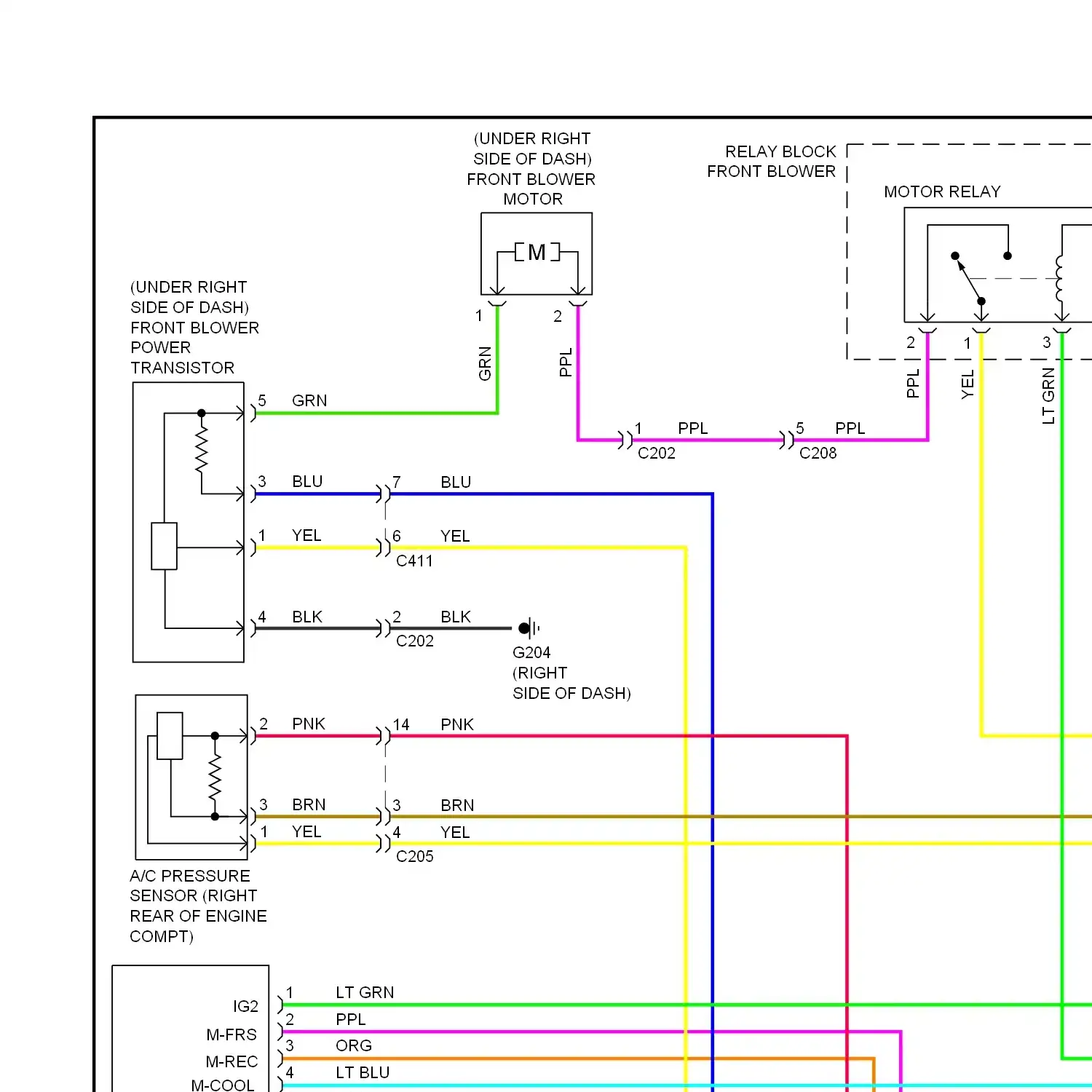This screenshot has height=1092, width=1092.
Task: Click the resistor symbol in the A/C pressure sensor box
Action: point(215,777)
